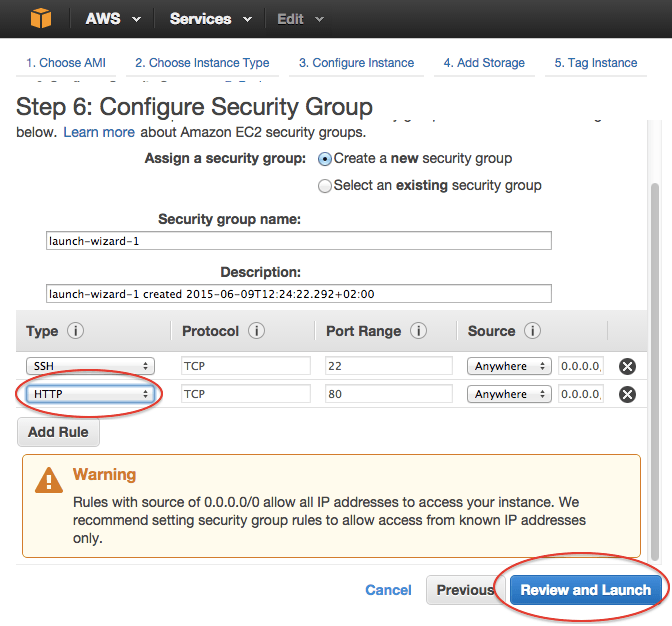Screen dimensions: 672x626
Task: Open the info icon next to Type
Action: [x=75, y=331]
